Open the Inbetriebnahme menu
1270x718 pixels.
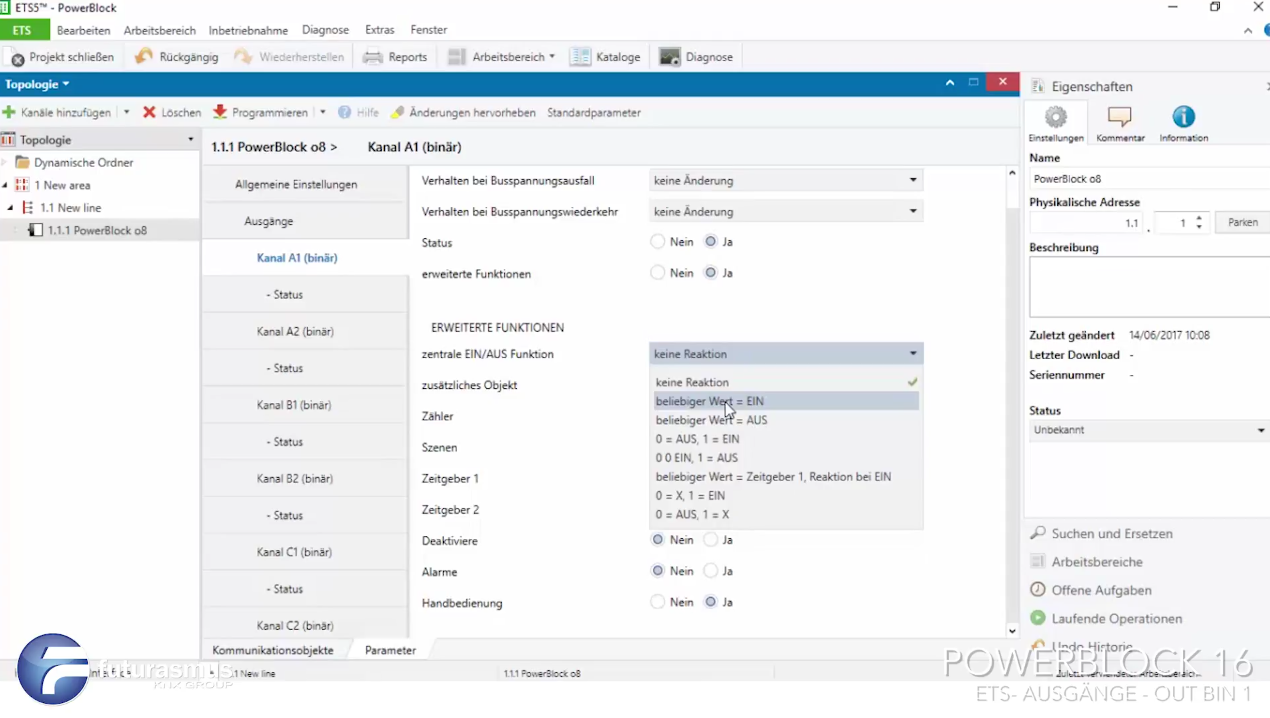pyautogui.click(x=248, y=30)
